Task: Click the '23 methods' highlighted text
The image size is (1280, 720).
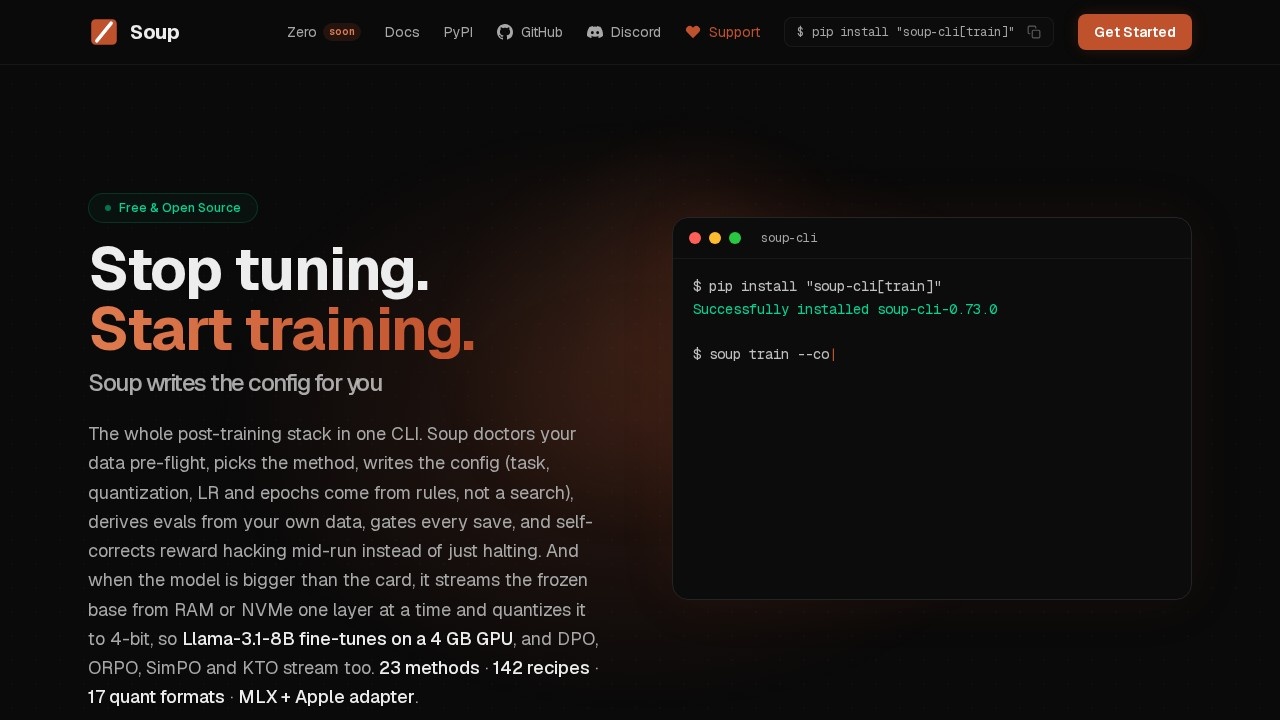Action: tap(429, 667)
